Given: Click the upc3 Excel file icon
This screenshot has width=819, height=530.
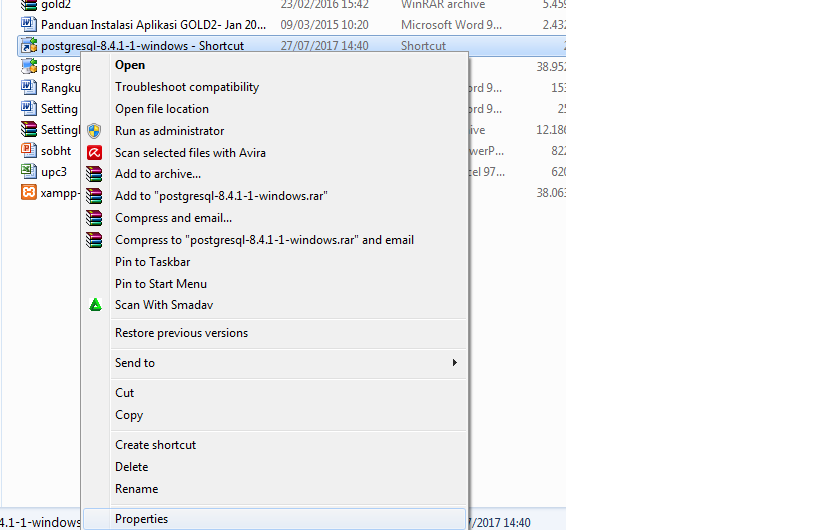Looking at the screenshot, I should click(x=29, y=171).
